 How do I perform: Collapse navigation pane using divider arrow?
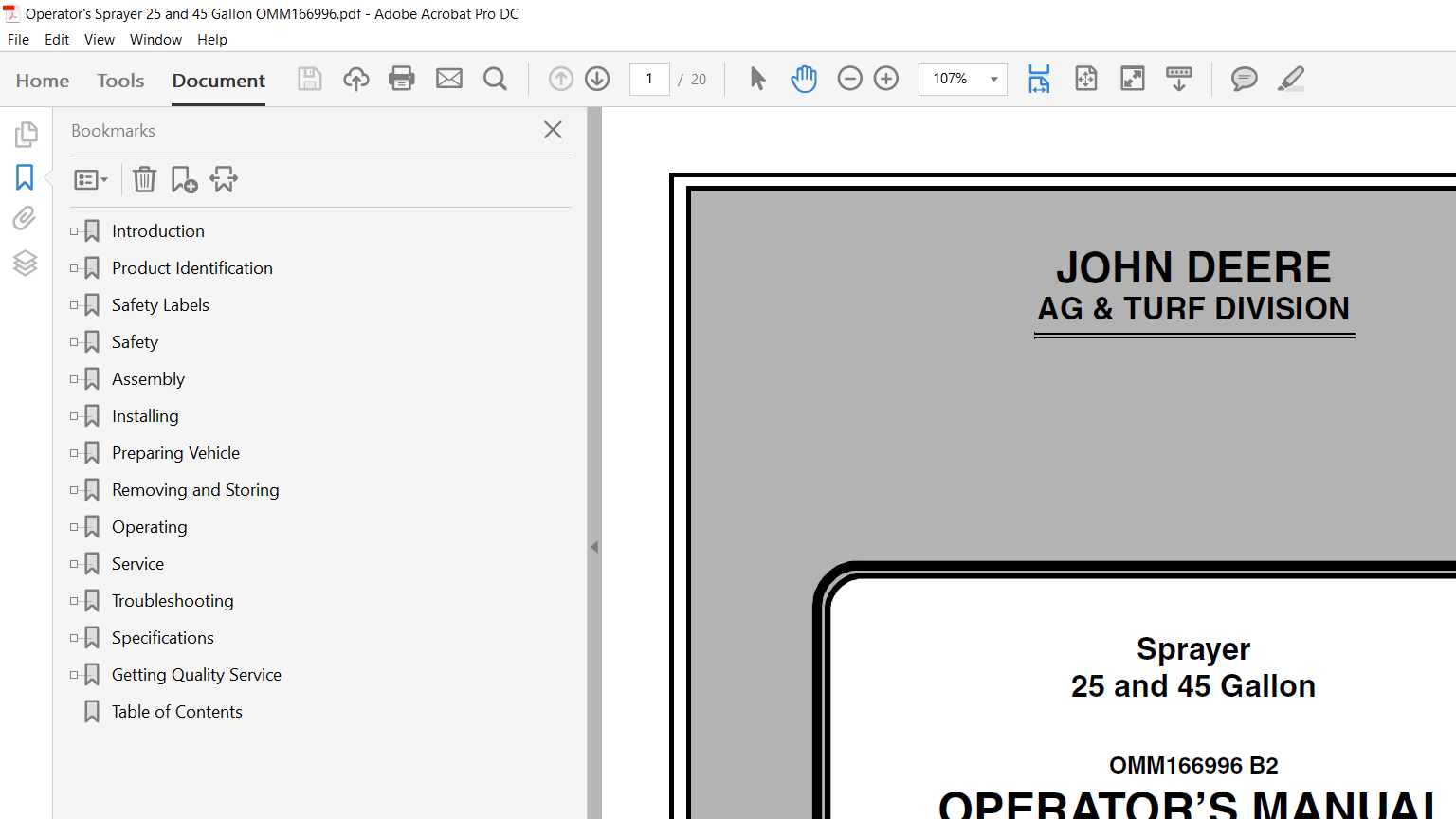coord(594,547)
